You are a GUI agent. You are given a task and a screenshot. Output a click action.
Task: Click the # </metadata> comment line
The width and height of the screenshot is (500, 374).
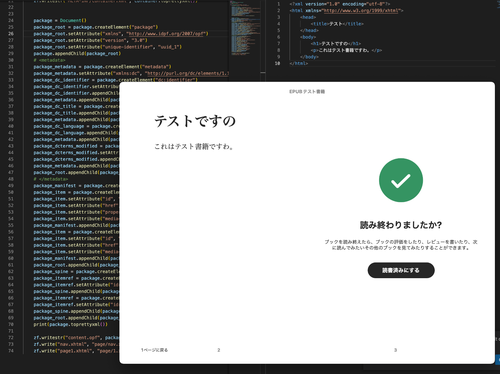click(51, 179)
